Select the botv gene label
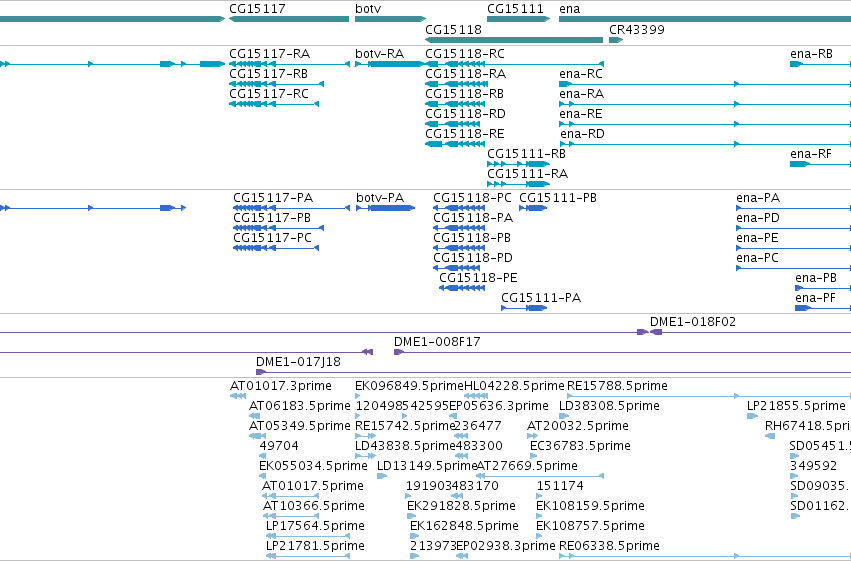Image resolution: width=851 pixels, height=561 pixels. pyautogui.click(x=368, y=9)
